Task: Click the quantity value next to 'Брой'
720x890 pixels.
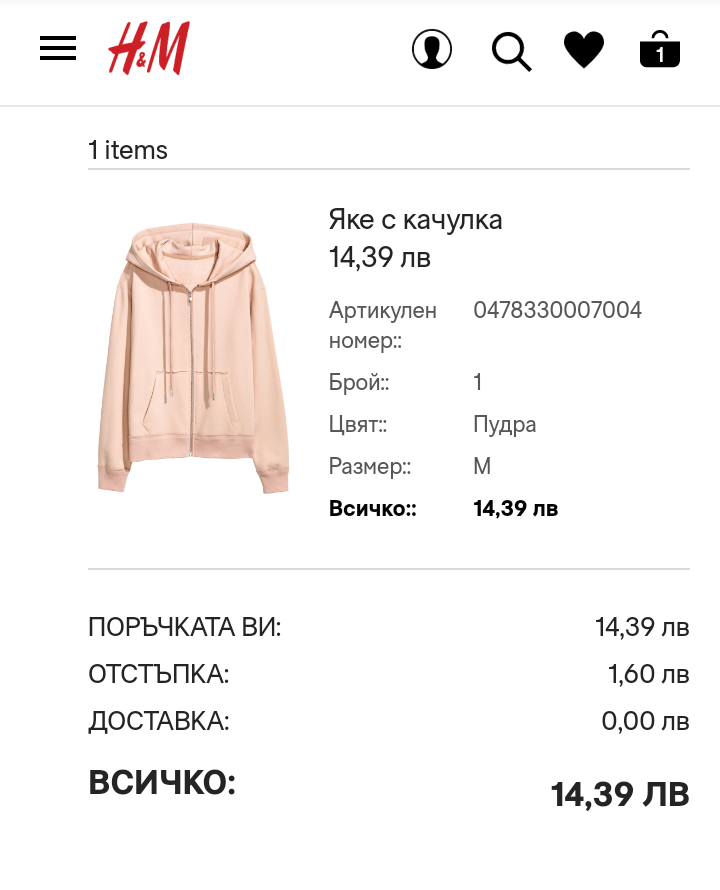Action: tap(478, 382)
